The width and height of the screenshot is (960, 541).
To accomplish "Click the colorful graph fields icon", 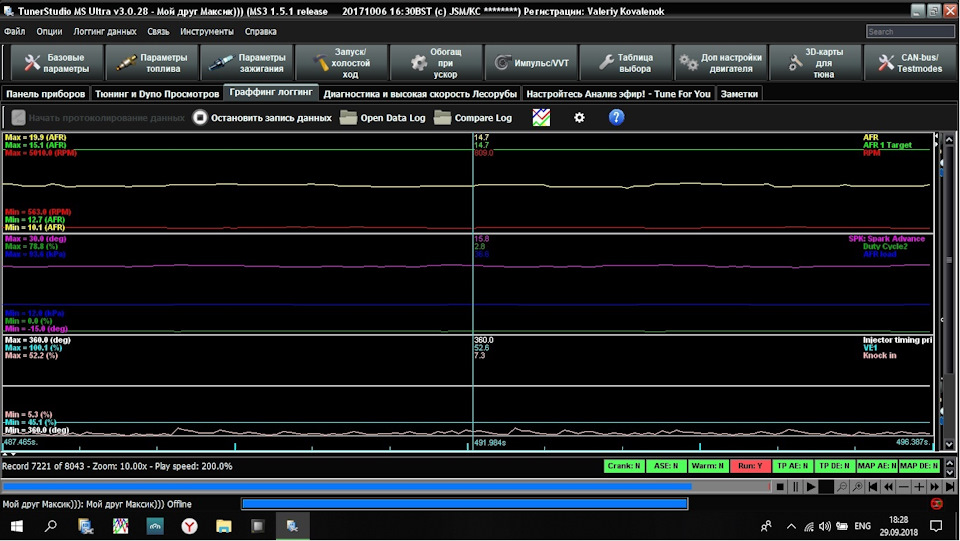I will 541,117.
